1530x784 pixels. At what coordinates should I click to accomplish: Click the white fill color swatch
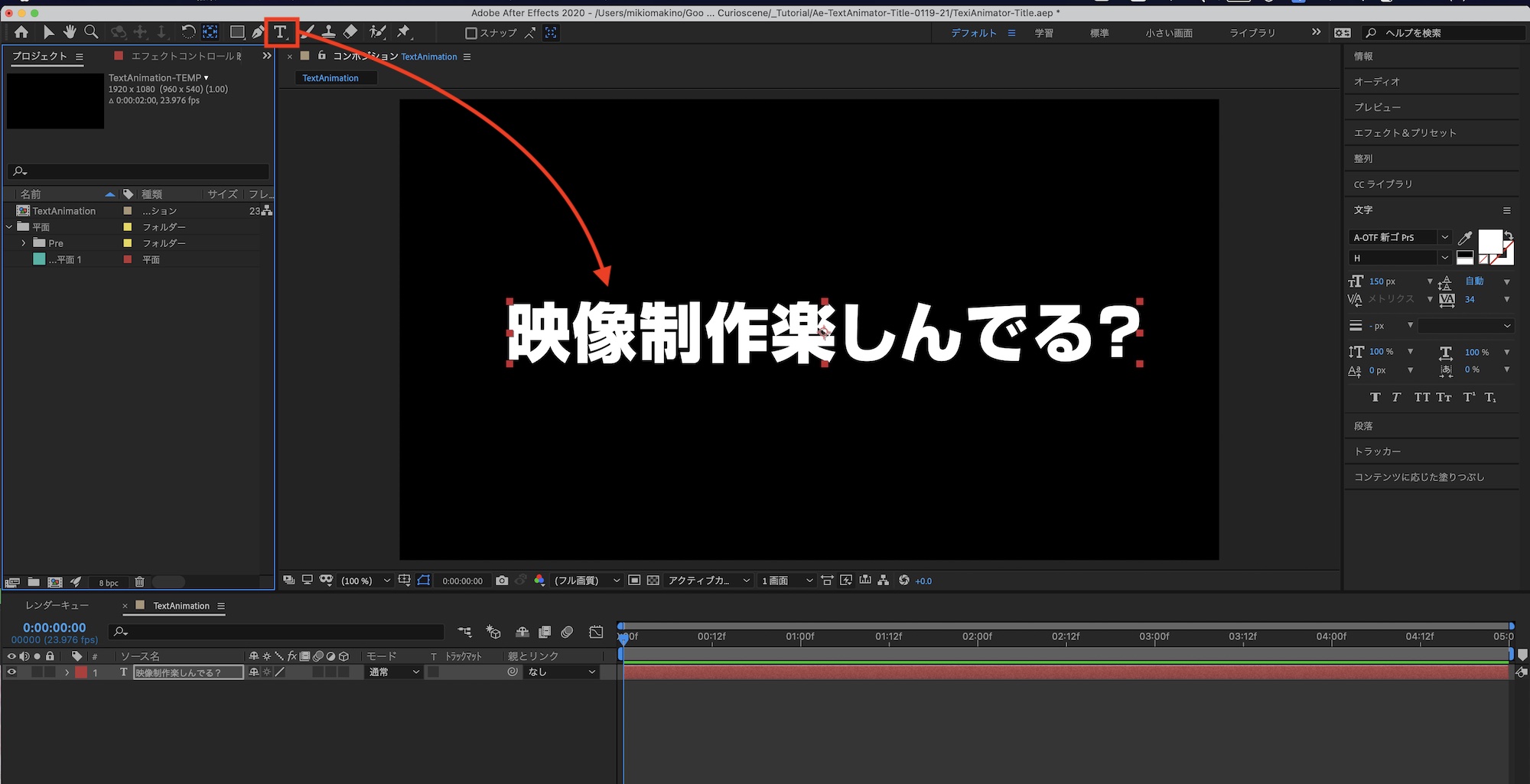coord(1489,241)
